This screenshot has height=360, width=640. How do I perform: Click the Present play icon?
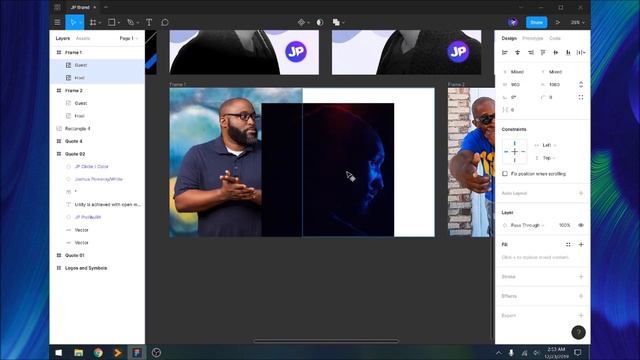click(x=558, y=22)
